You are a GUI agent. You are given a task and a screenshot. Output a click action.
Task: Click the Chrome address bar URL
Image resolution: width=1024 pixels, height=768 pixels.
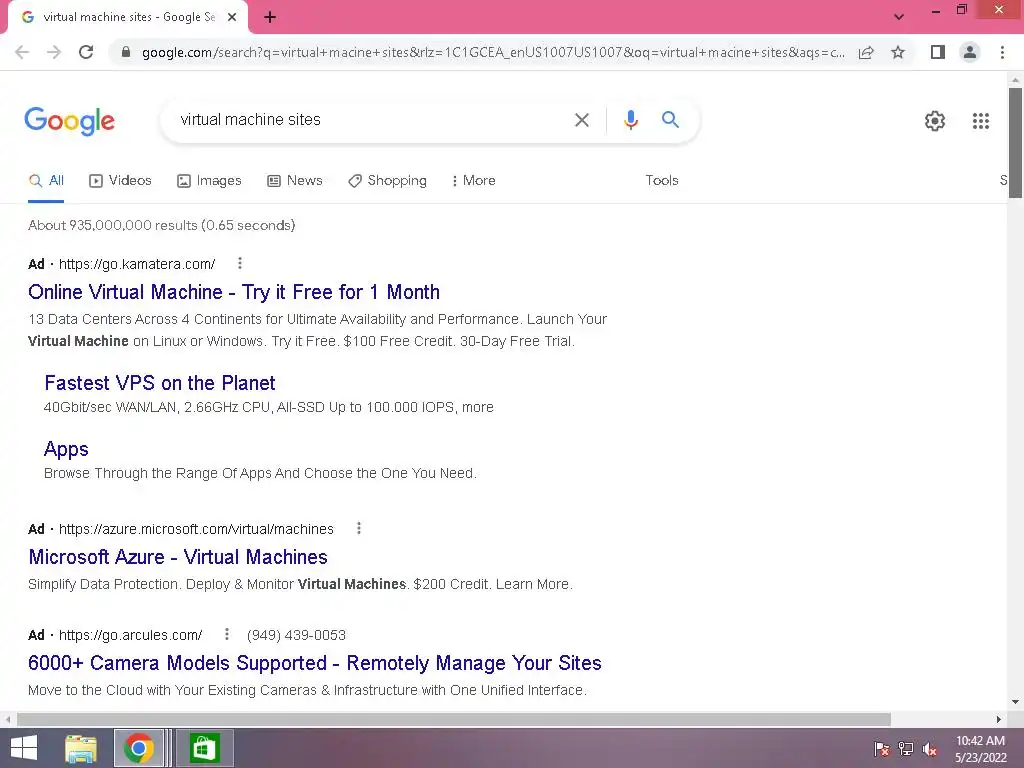click(x=493, y=52)
